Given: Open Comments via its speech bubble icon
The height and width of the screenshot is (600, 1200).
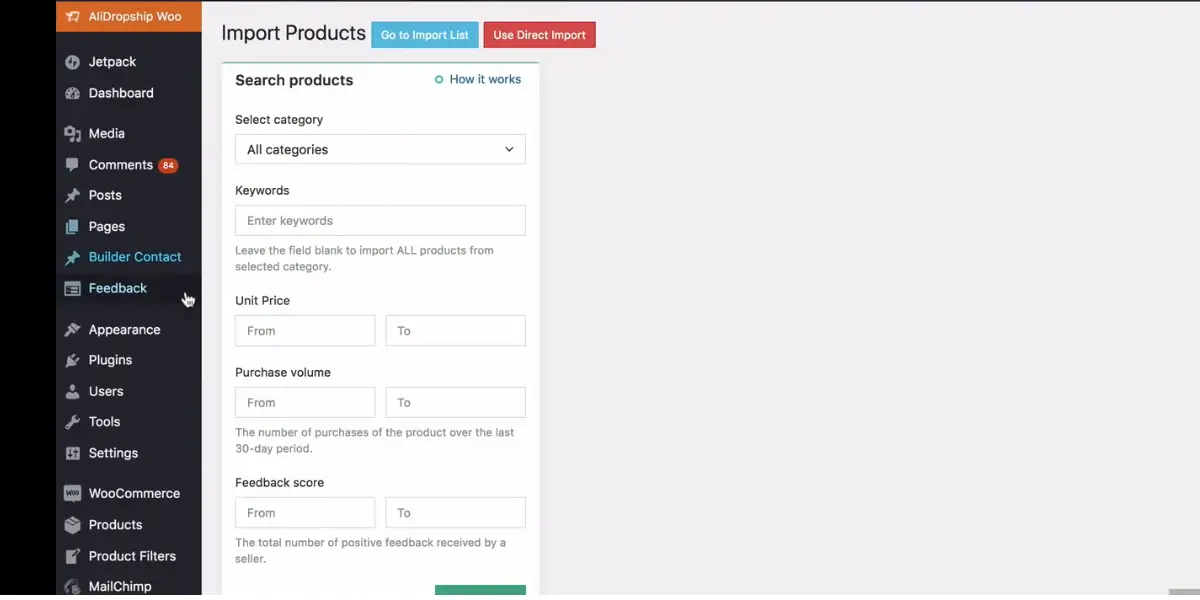Looking at the screenshot, I should (72, 165).
